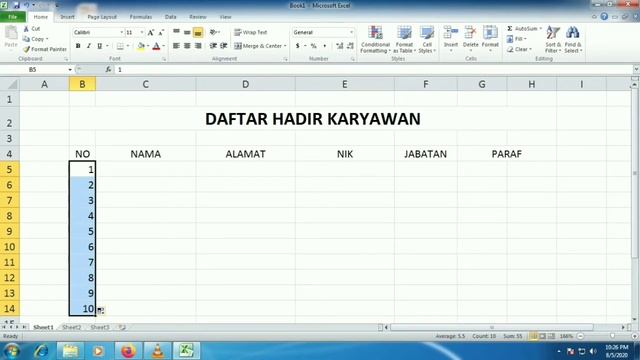Screen dimensions: 640x360
Task: Switch to the Data ribbon tab
Action: 171,17
